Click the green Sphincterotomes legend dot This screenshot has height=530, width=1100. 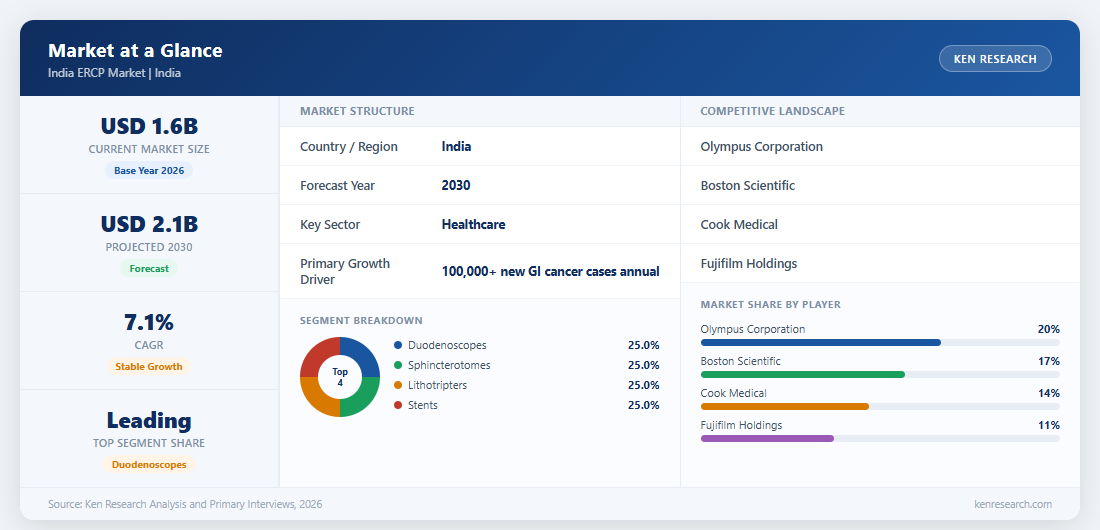(x=398, y=365)
